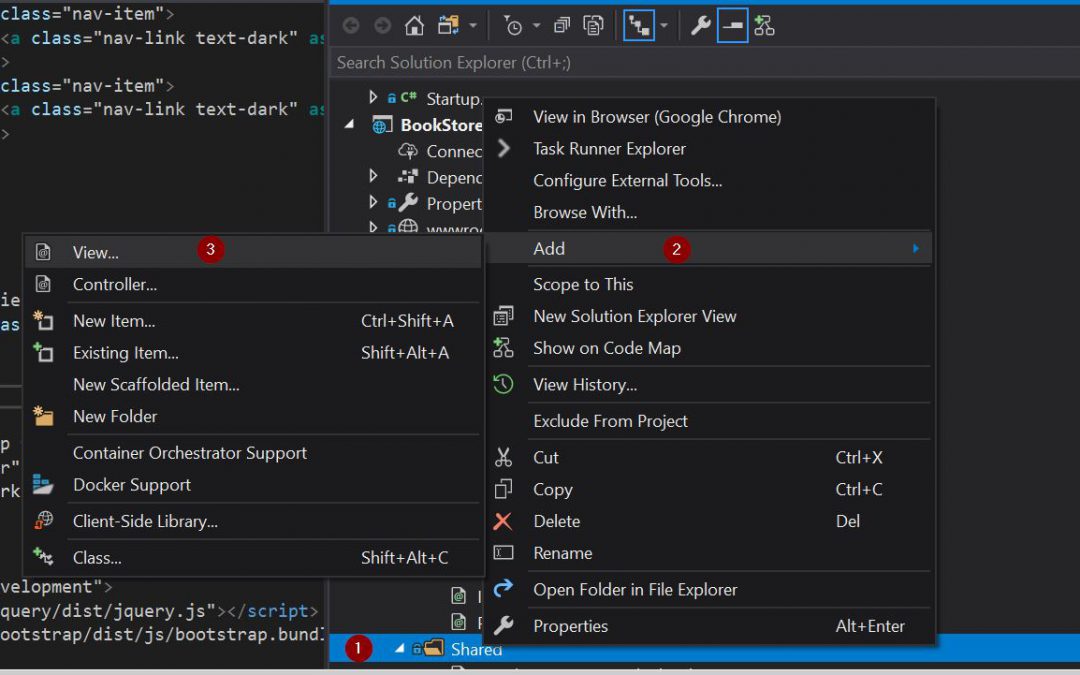Choose Controller... in the Add submenu
Viewport: 1080px width, 675px height.
[x=114, y=285]
